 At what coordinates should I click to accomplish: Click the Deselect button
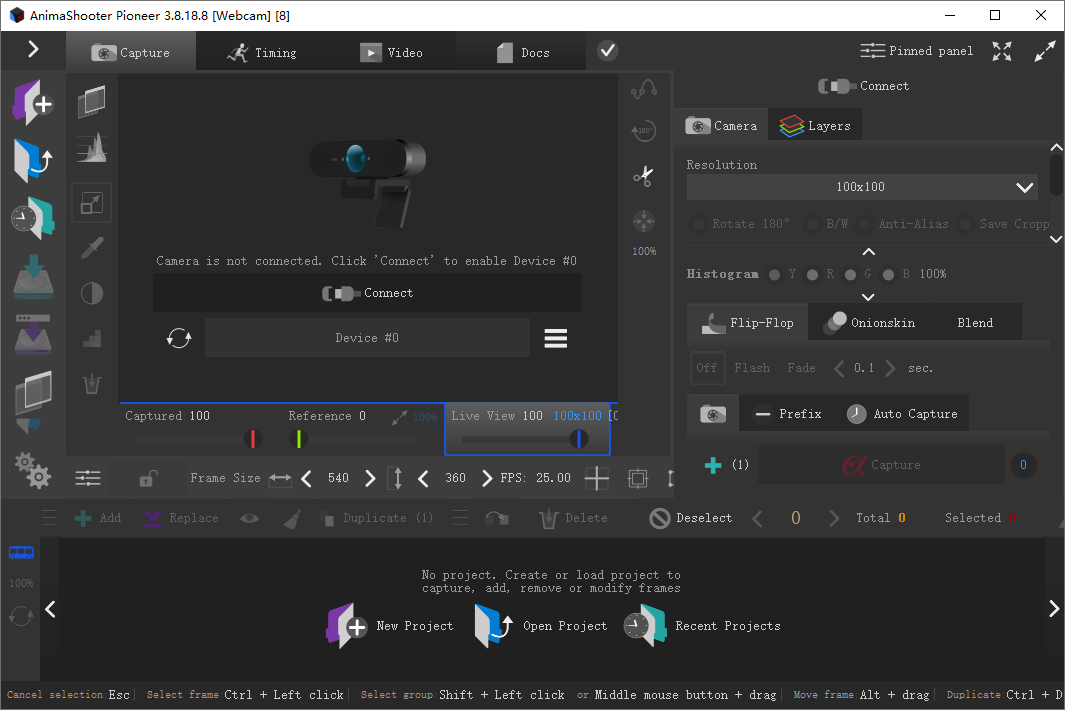(x=691, y=518)
